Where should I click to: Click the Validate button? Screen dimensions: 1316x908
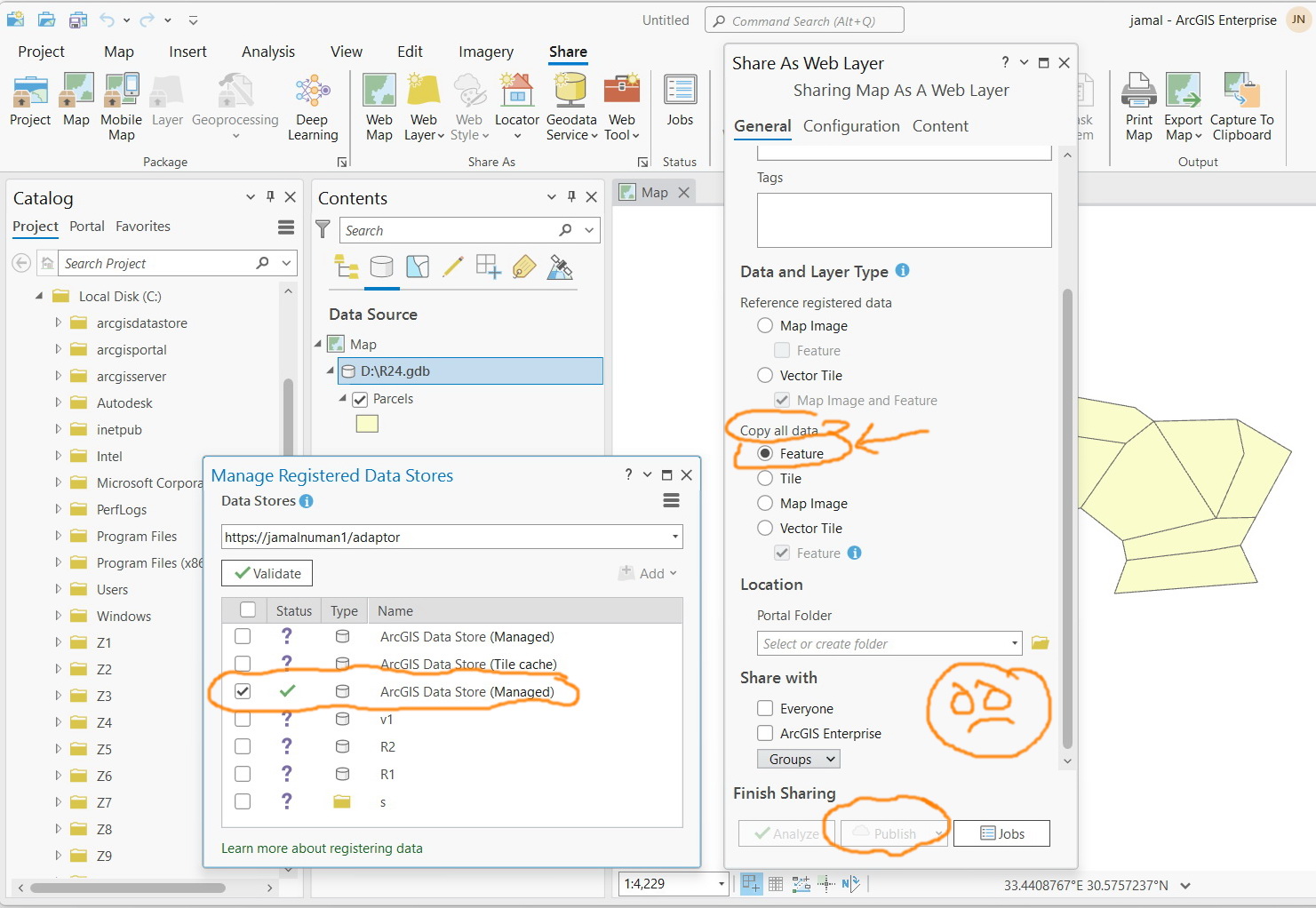point(267,574)
